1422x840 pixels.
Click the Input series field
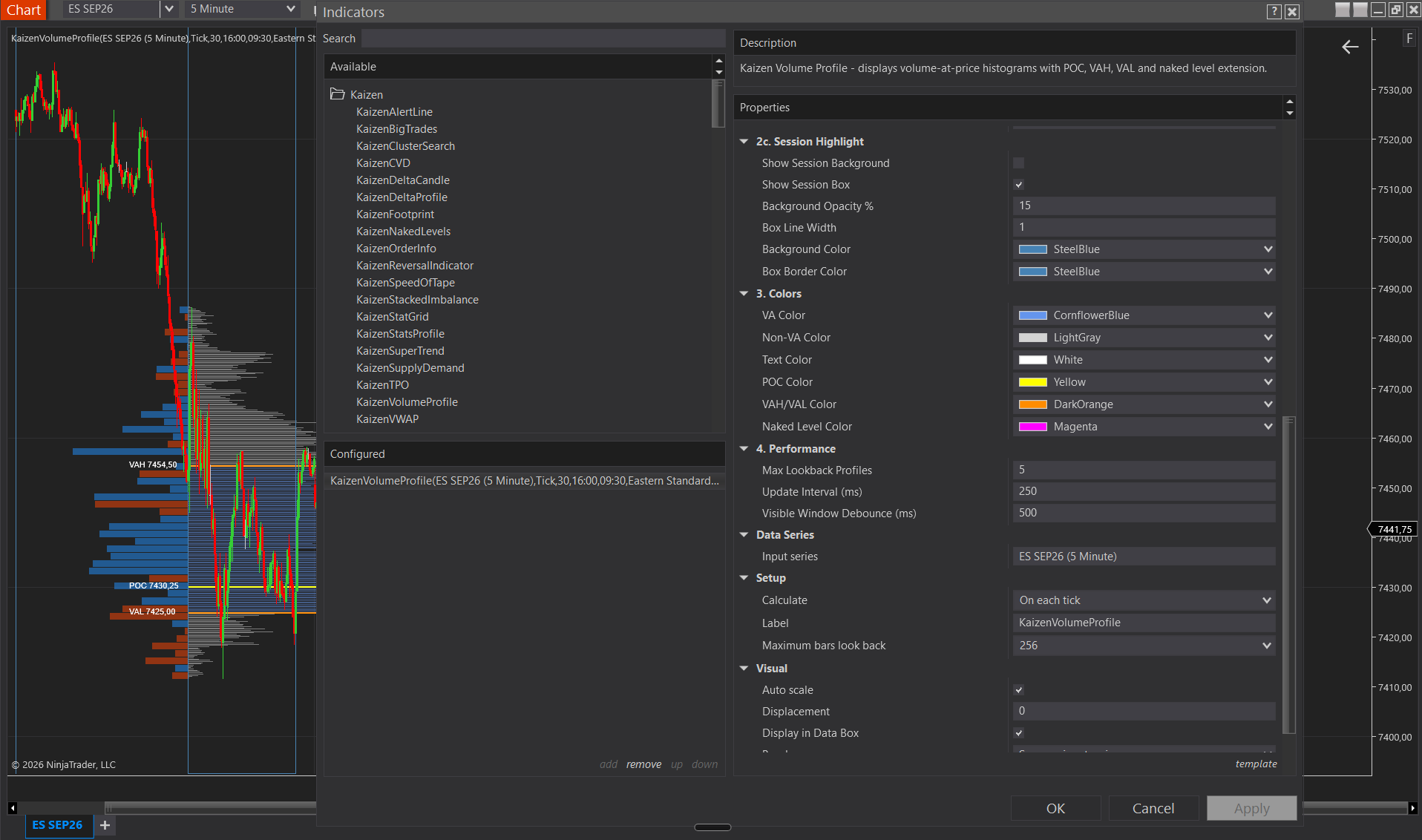tap(1144, 557)
